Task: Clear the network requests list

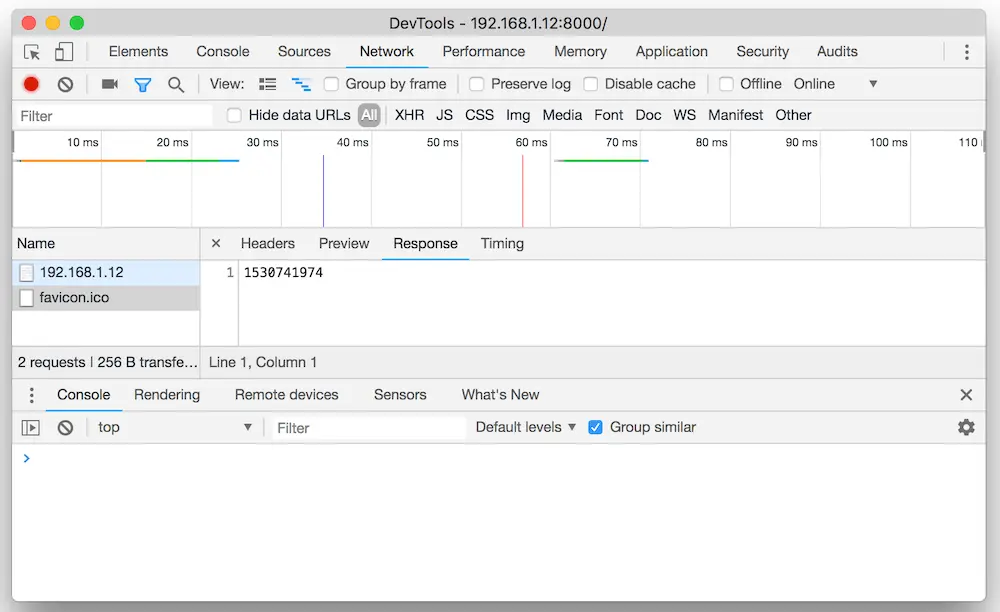Action: 64,84
